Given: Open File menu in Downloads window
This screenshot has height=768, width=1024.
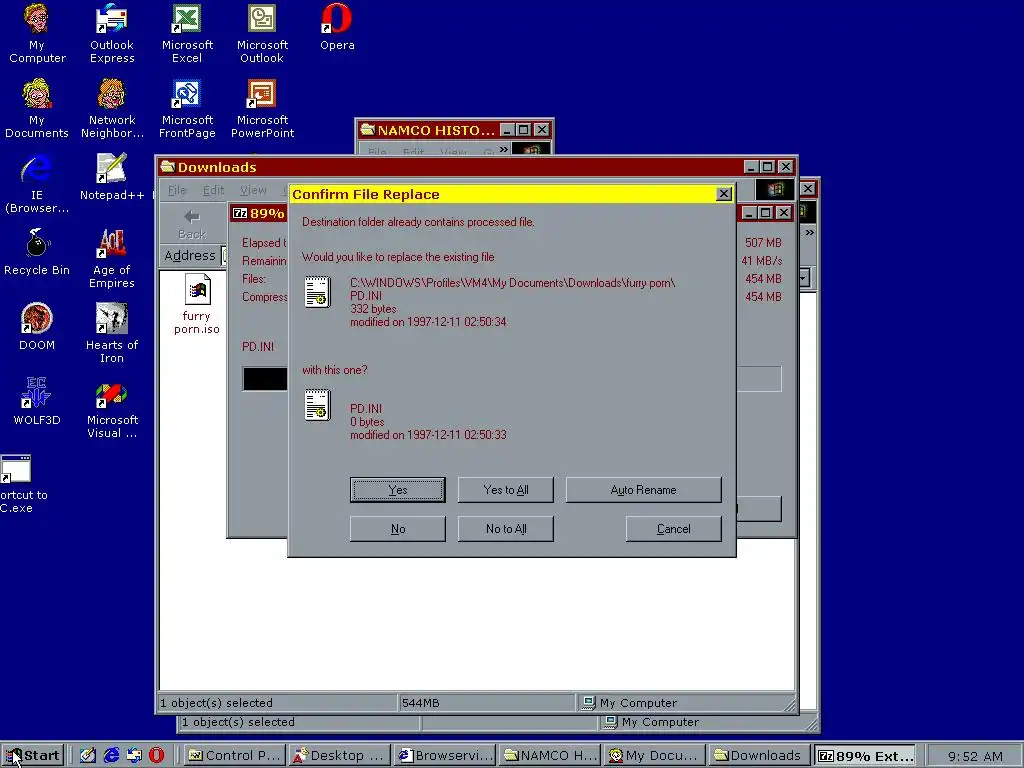Looking at the screenshot, I should pos(177,190).
